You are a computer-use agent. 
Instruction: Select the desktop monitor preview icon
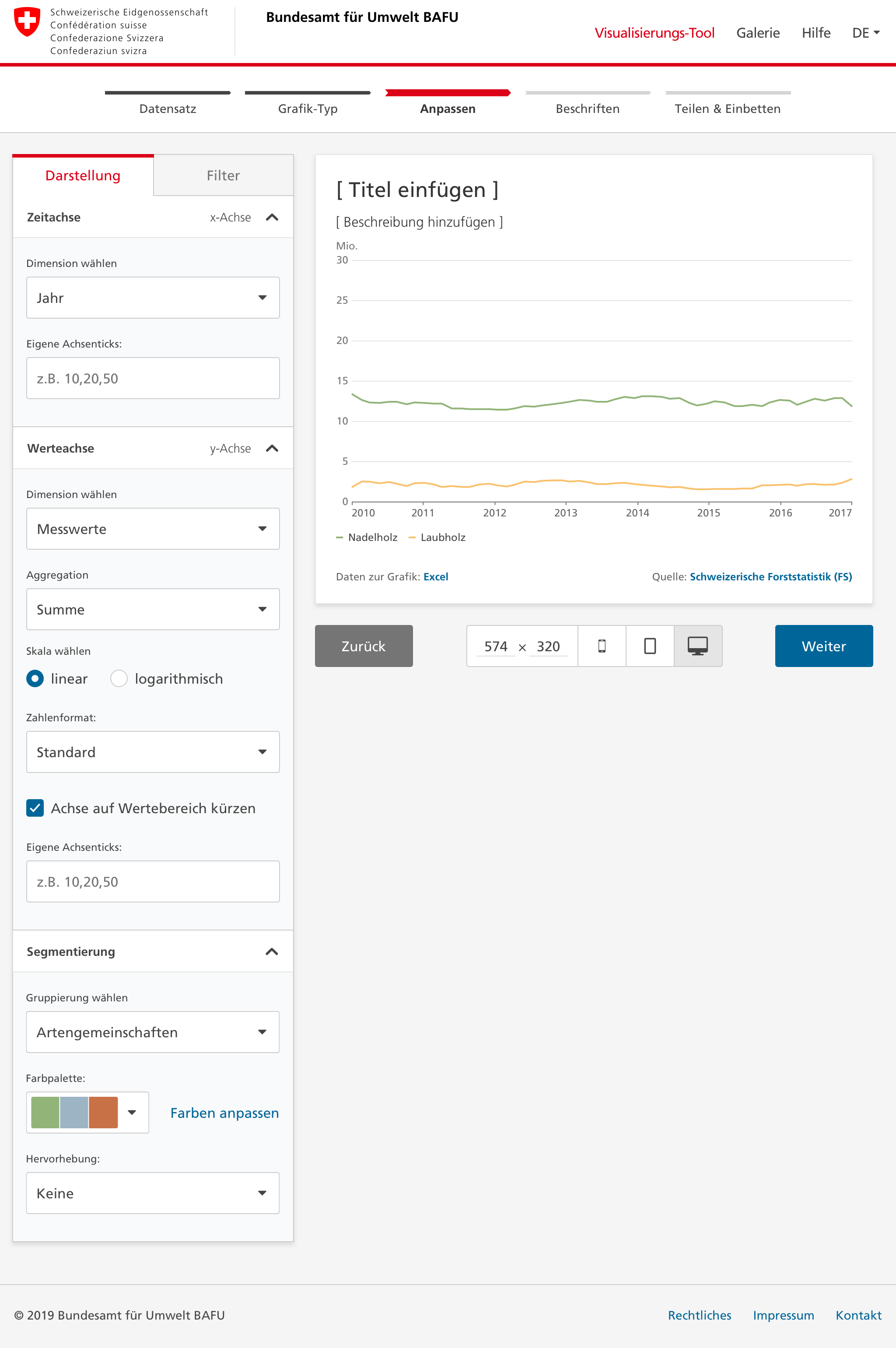tap(698, 646)
